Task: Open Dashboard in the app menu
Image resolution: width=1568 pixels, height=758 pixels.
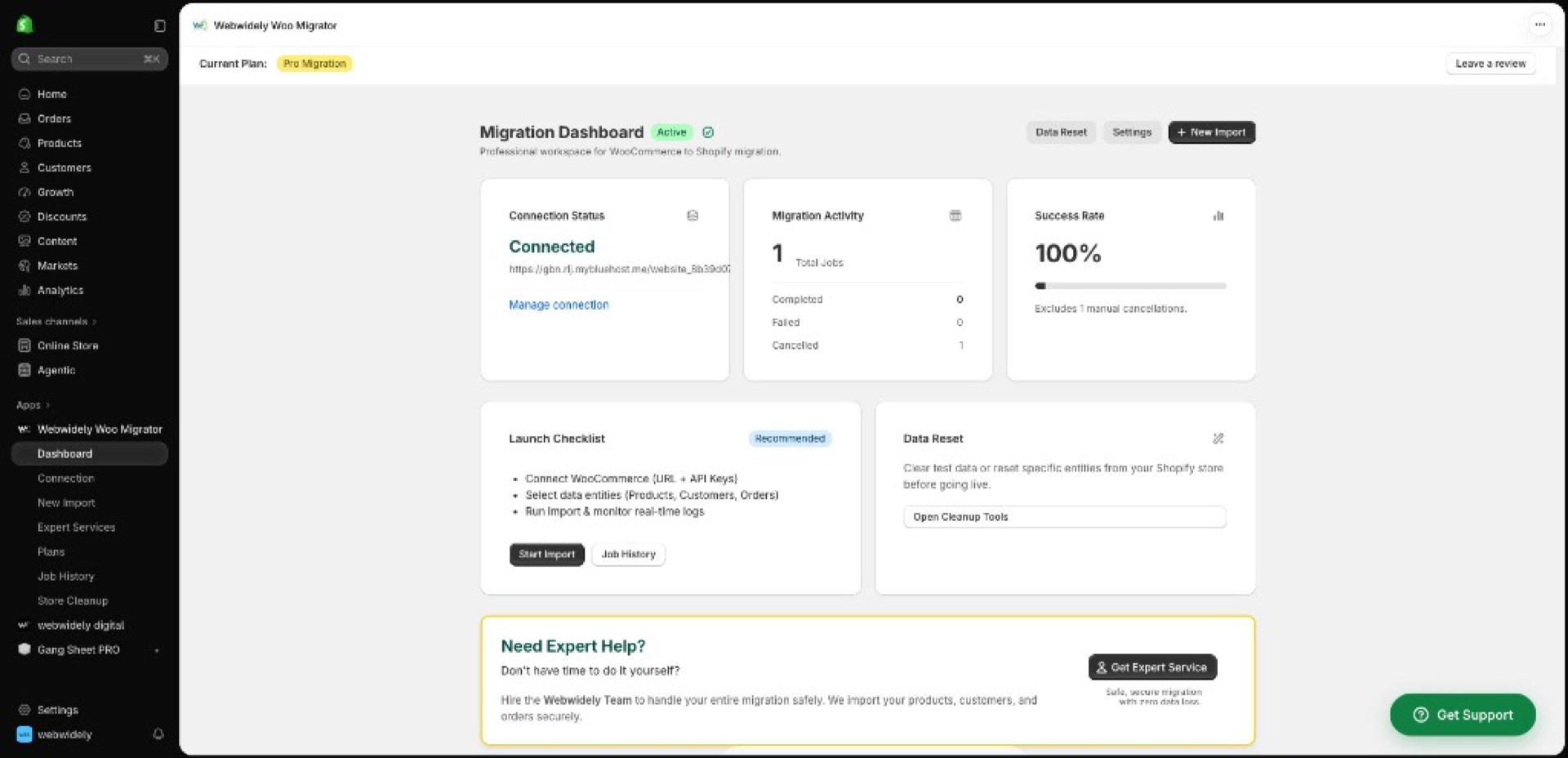Action: tap(90, 453)
